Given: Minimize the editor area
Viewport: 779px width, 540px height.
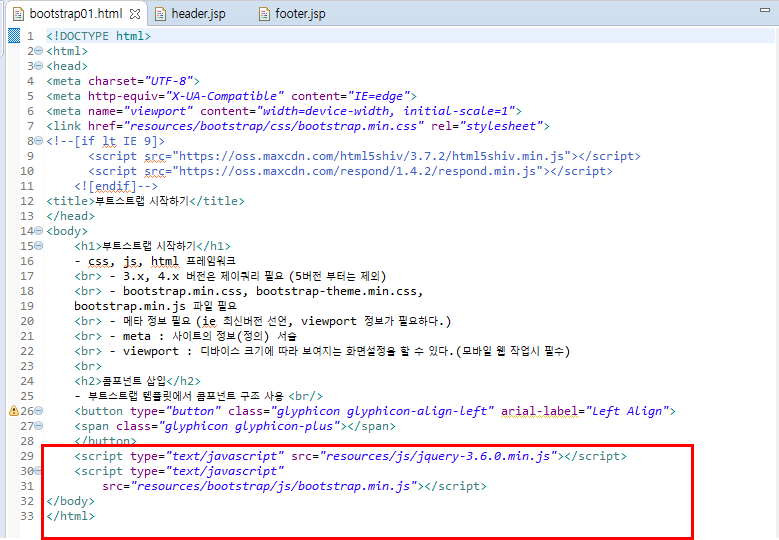Looking at the screenshot, I should point(765,9).
